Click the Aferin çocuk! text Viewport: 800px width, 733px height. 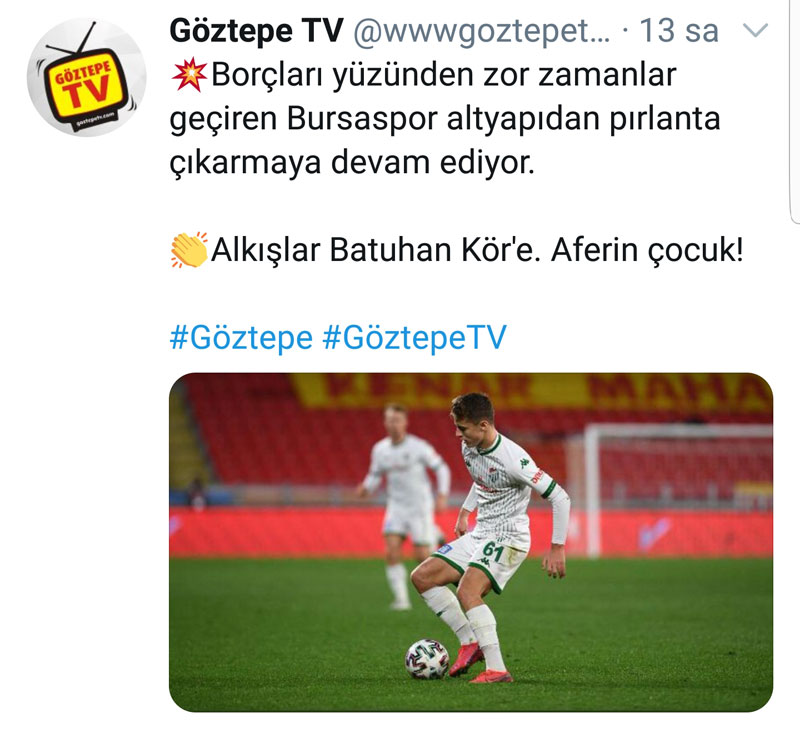(x=647, y=250)
